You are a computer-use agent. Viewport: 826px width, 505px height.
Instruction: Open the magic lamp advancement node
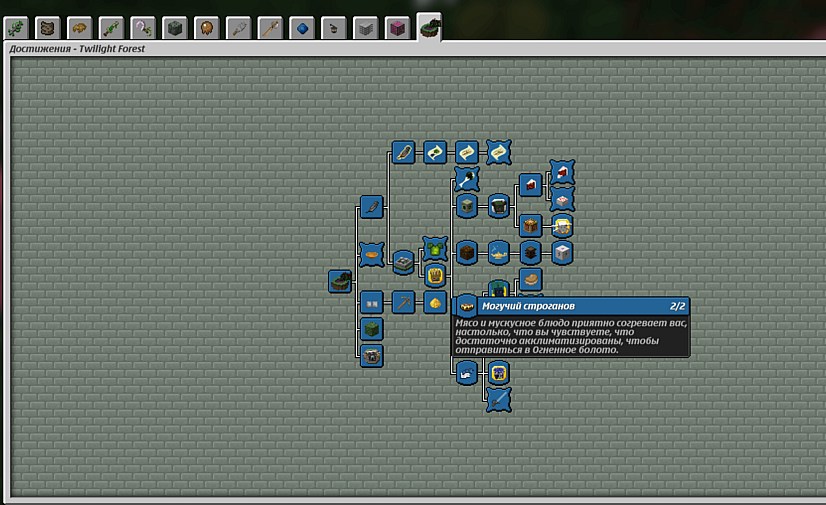click(x=498, y=253)
